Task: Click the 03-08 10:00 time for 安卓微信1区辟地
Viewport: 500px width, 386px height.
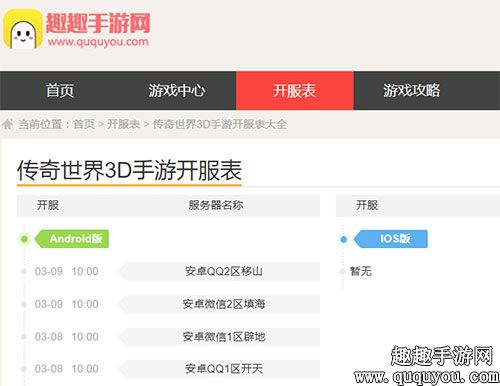Action: 67,337
